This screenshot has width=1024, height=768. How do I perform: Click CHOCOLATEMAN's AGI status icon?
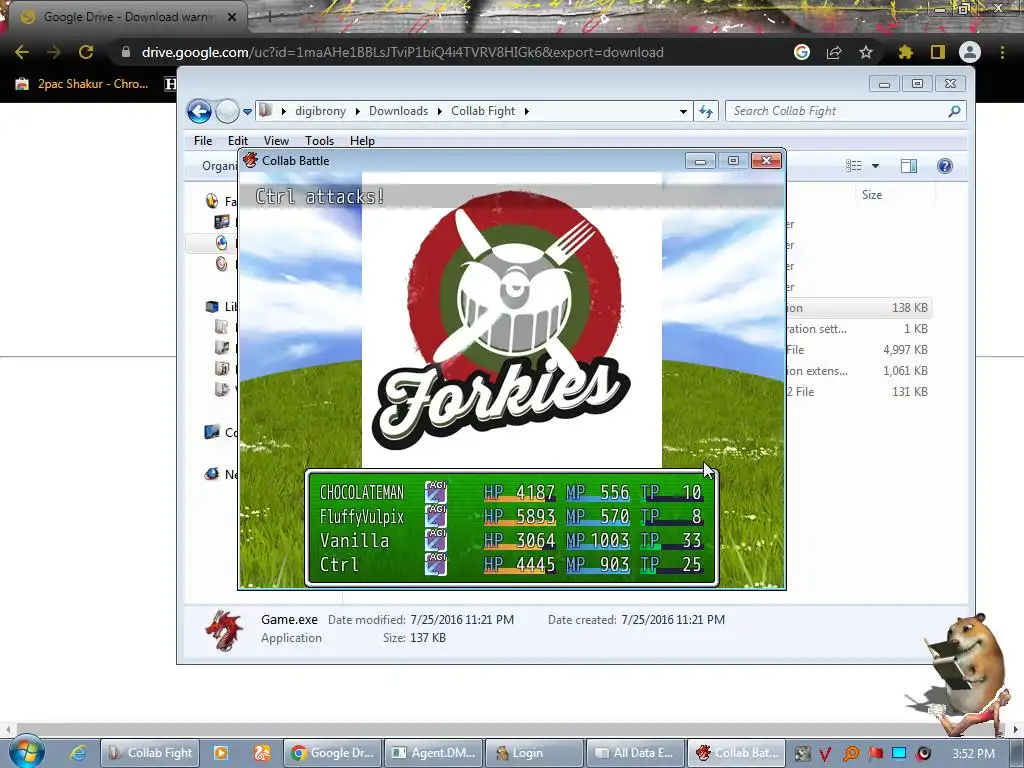436,492
